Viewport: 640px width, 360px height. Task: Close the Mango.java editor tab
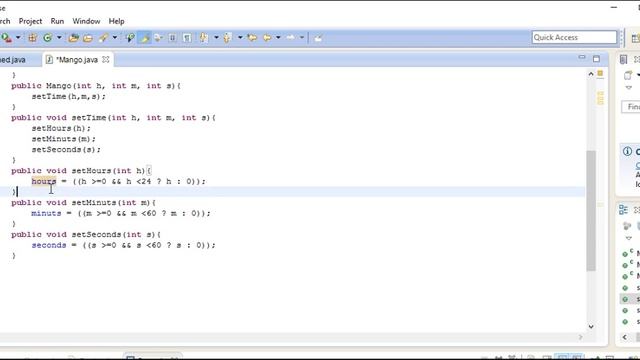pyautogui.click(x=106, y=60)
